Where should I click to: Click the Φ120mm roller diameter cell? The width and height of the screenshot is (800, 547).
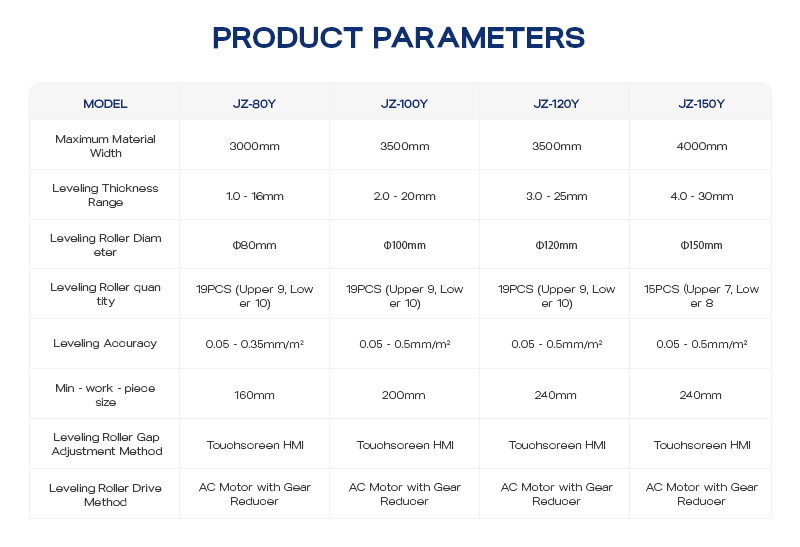556,245
